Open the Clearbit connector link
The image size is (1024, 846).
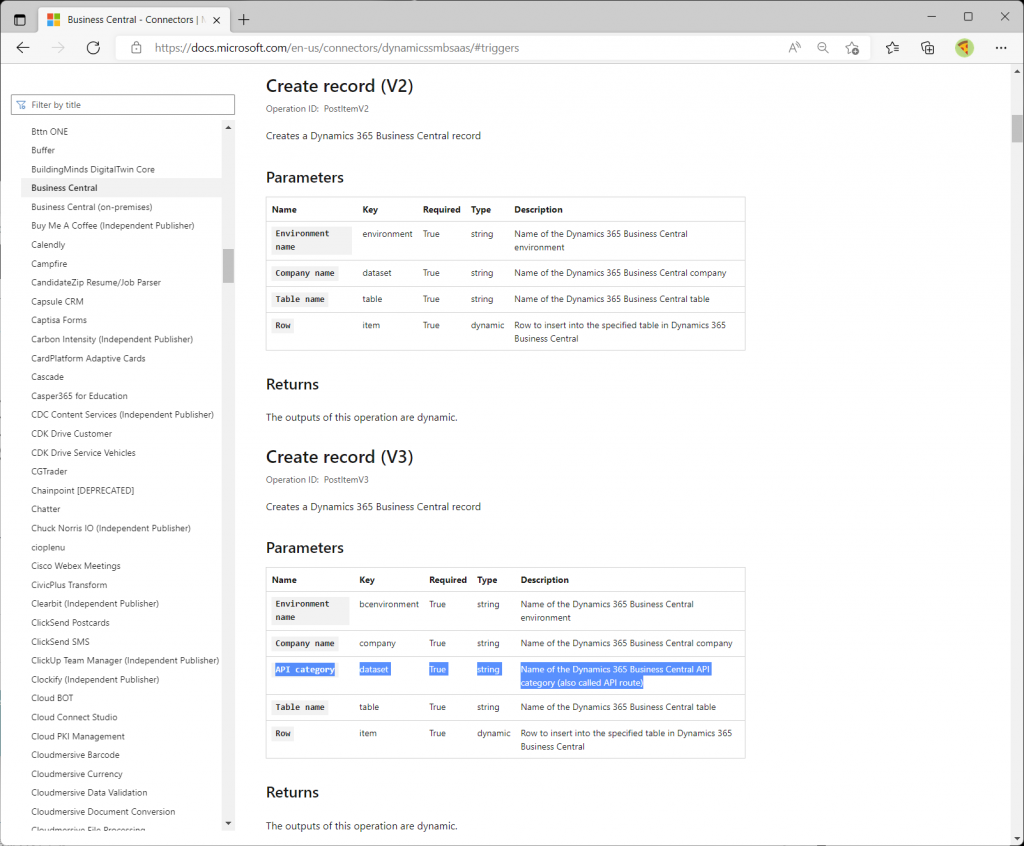[x=95, y=604]
